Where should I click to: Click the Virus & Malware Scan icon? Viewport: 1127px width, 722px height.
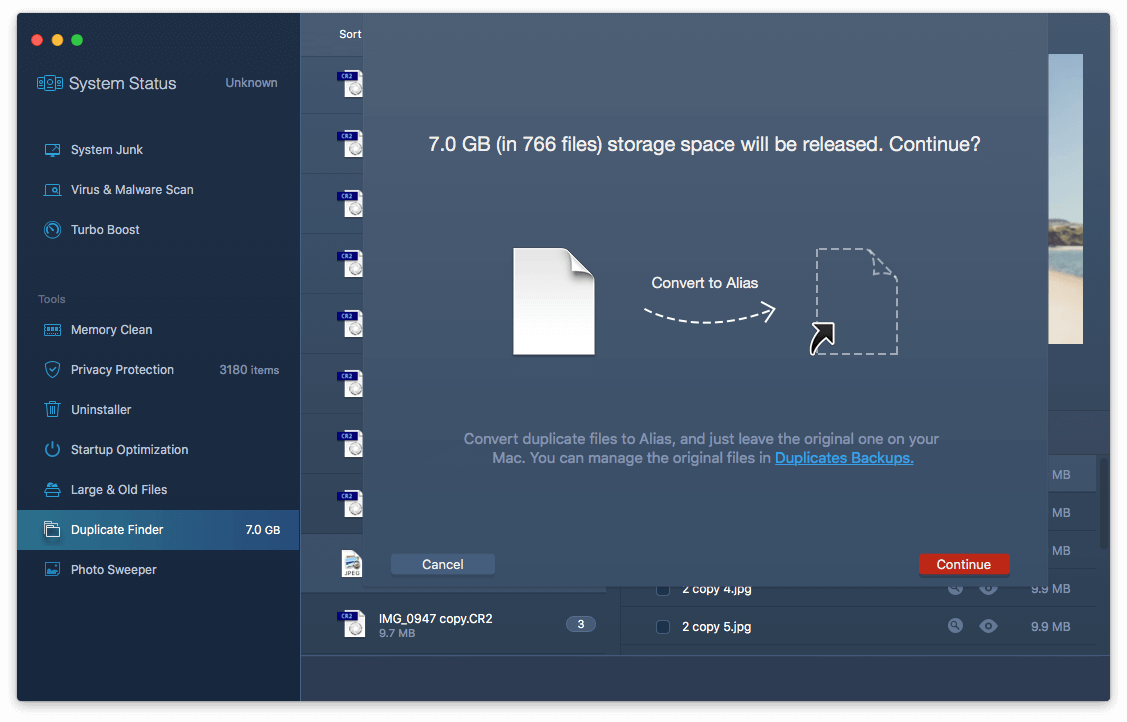point(52,190)
